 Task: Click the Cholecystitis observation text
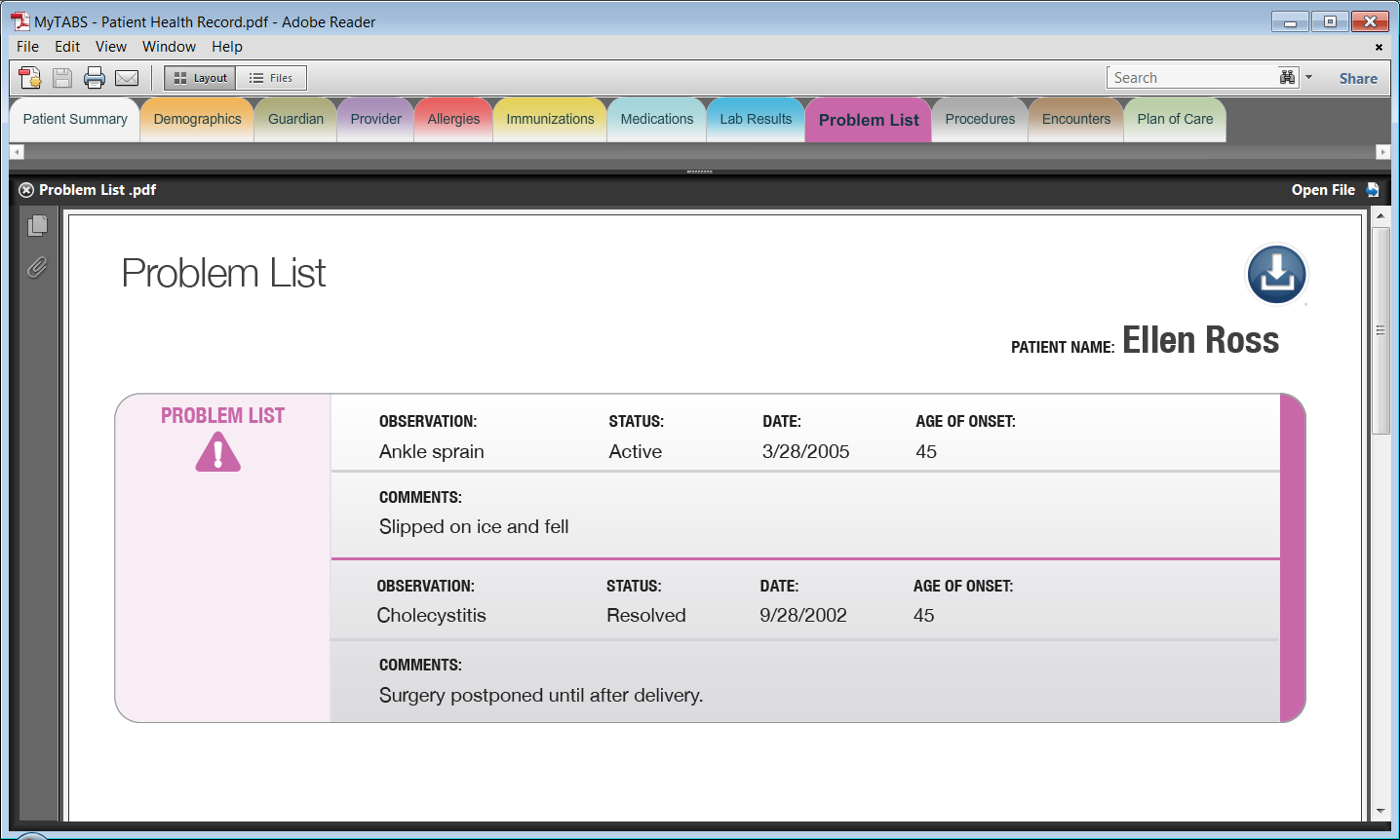[x=431, y=615]
